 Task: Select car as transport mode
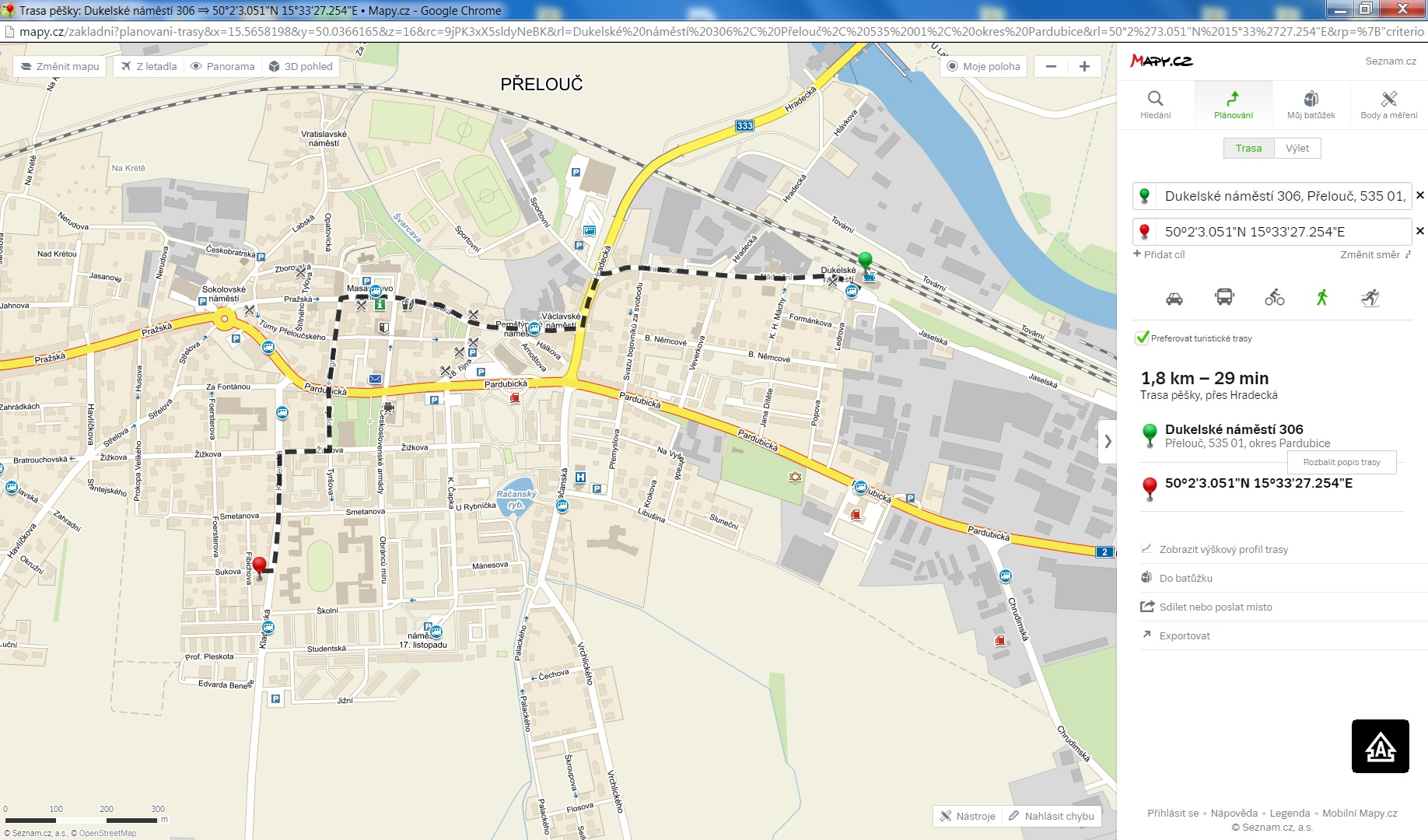point(1174,298)
